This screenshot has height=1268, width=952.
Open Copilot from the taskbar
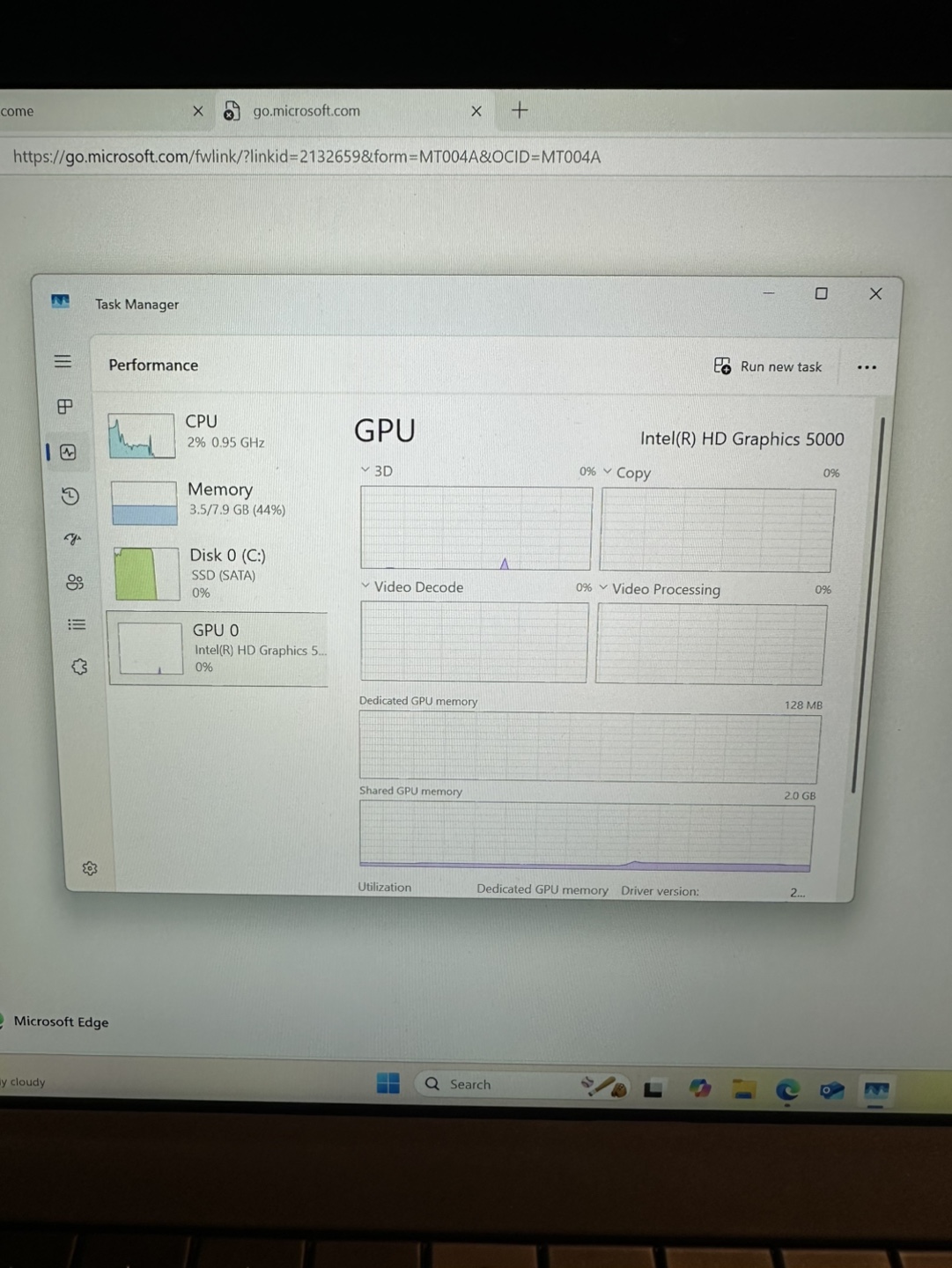(700, 1088)
